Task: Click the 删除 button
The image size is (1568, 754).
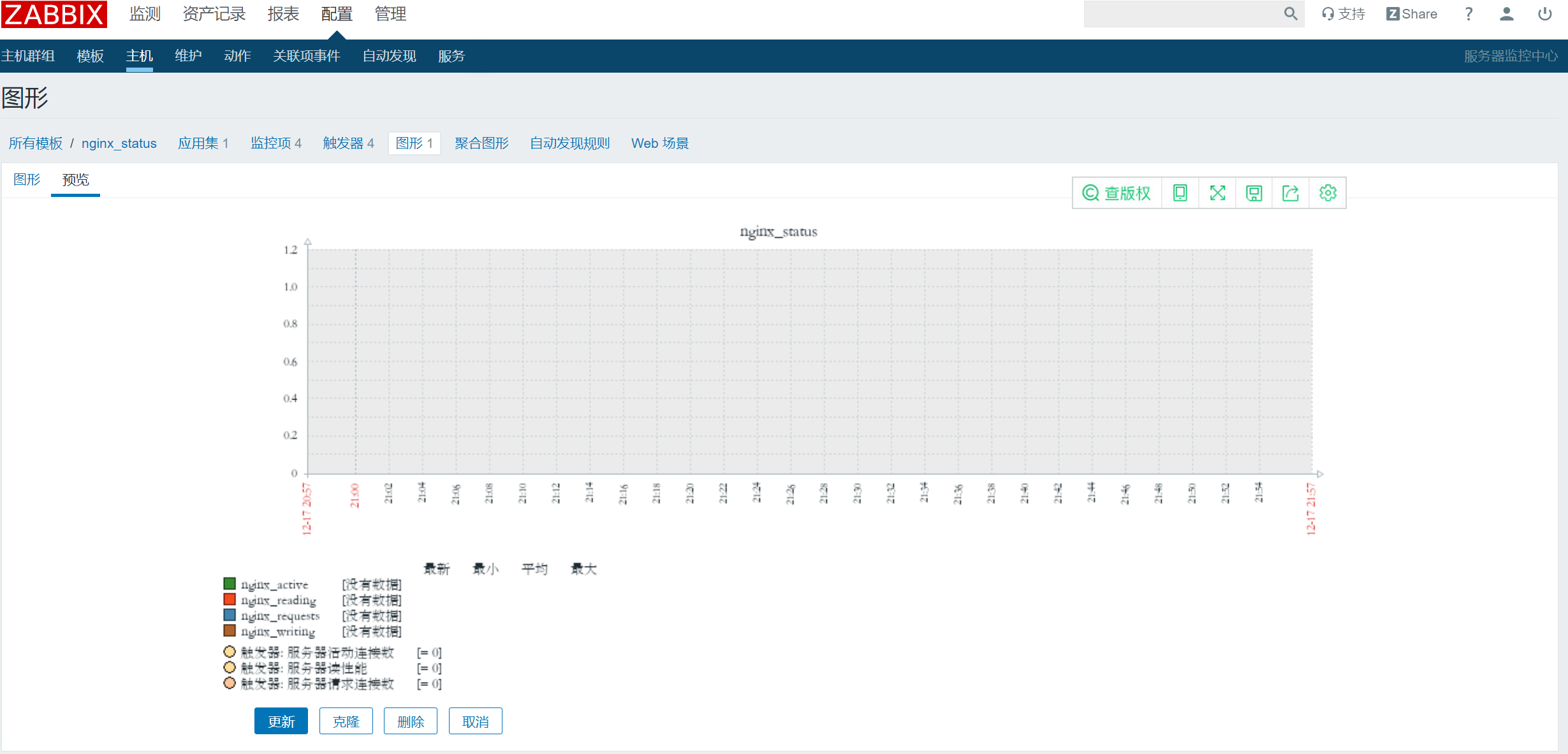Action: (411, 721)
